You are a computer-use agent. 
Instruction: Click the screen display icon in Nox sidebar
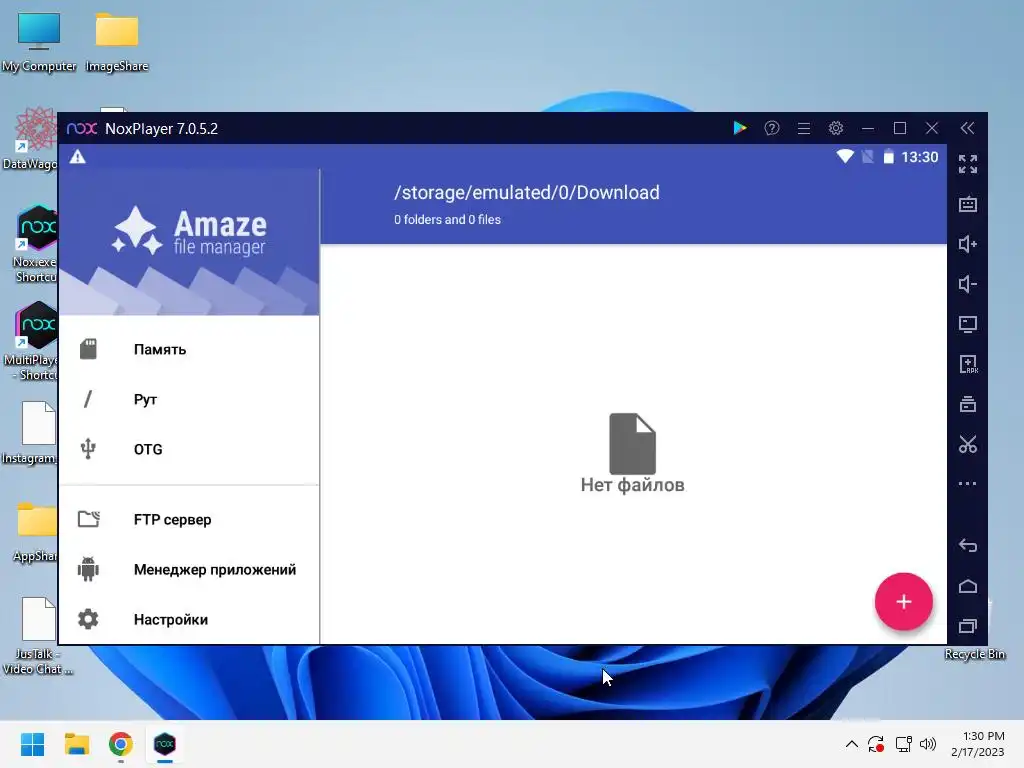click(x=967, y=325)
